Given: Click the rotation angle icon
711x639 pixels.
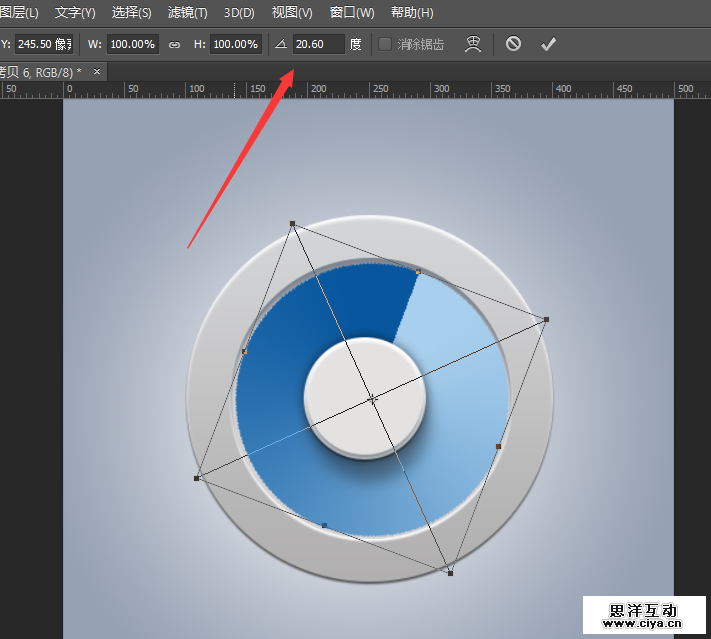Looking at the screenshot, I should (280, 45).
